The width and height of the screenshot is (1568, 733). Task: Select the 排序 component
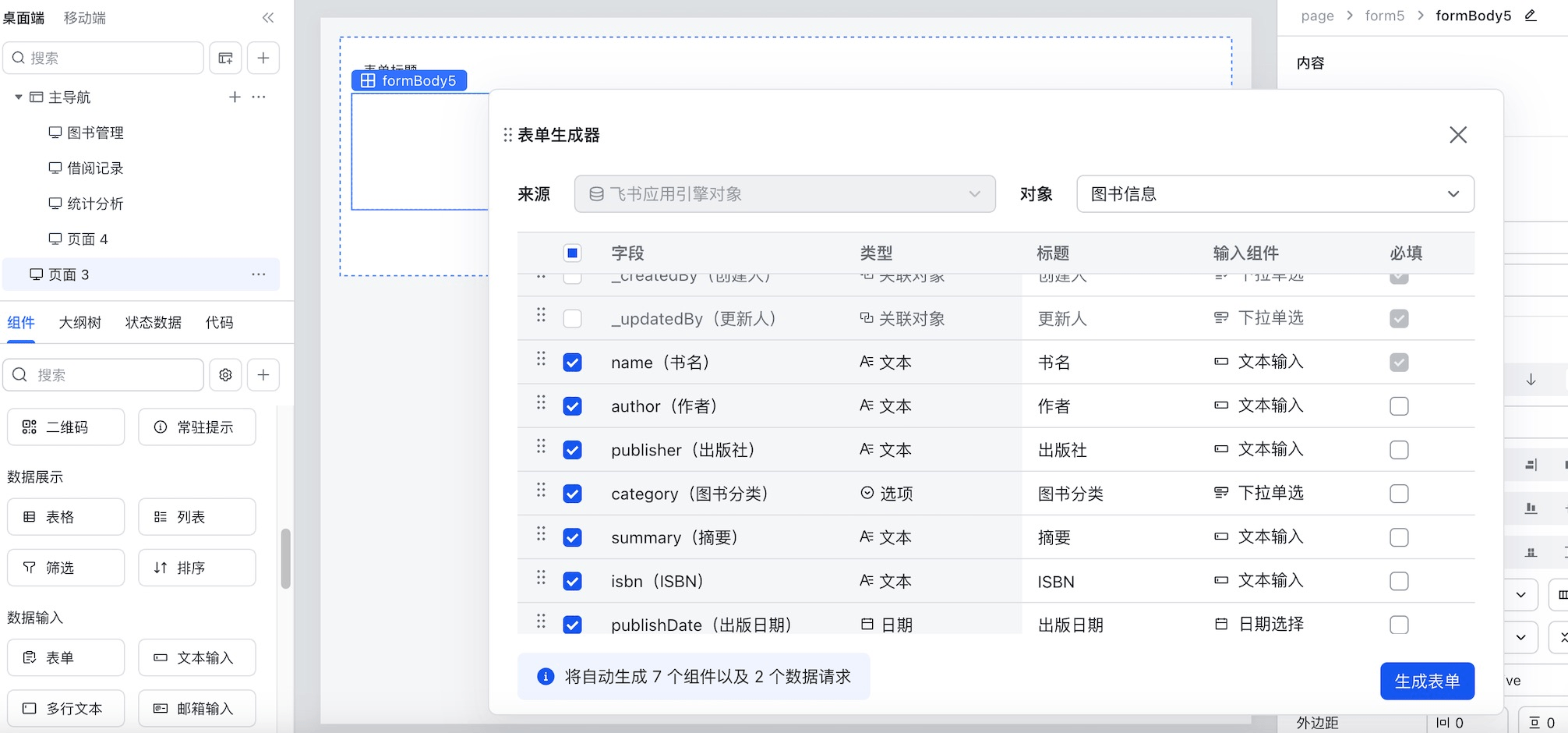197,568
